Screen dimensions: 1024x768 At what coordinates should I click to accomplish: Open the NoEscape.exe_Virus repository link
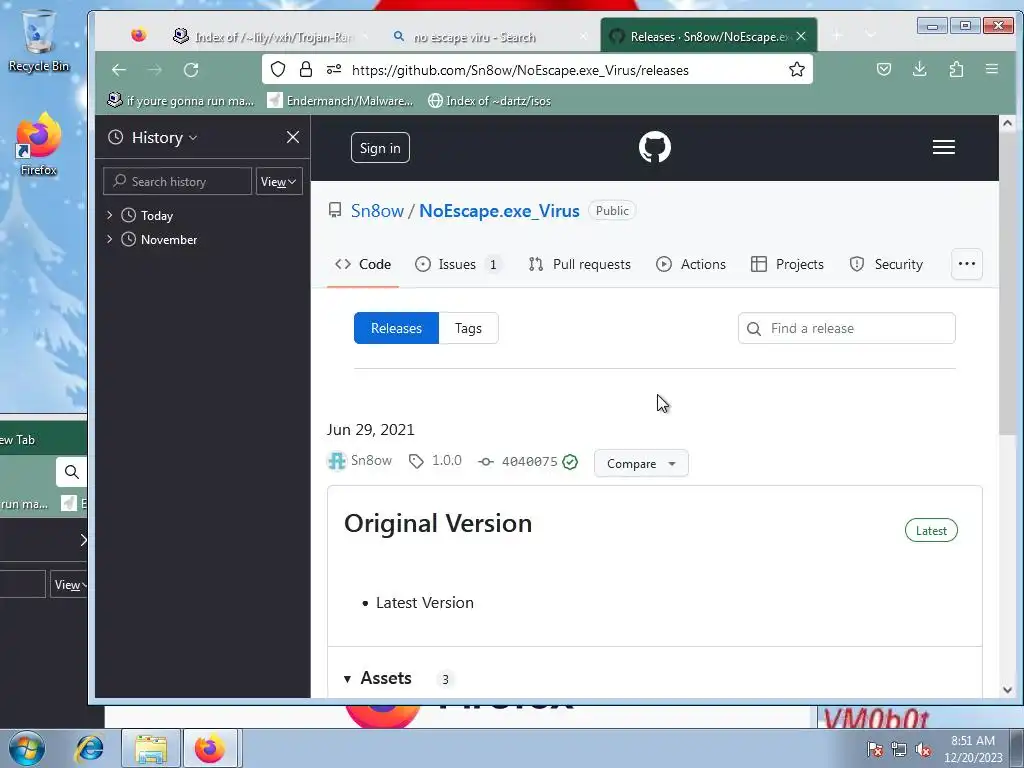[x=499, y=211]
